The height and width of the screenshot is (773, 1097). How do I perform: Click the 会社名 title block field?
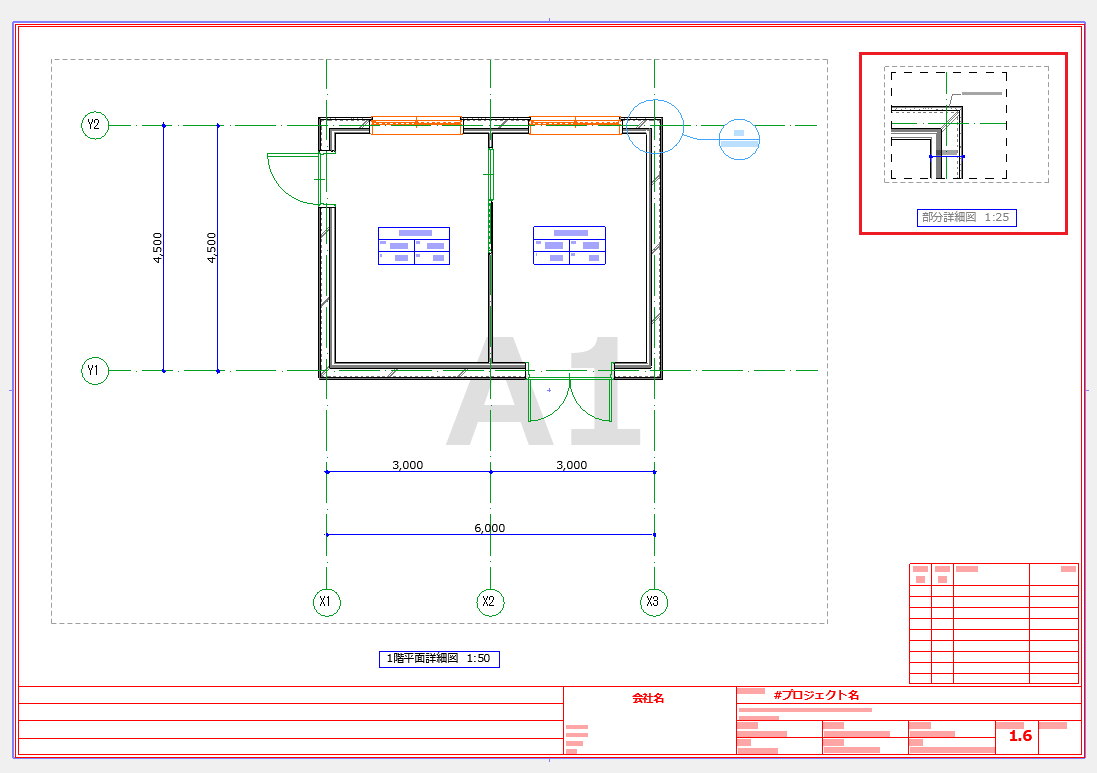(649, 698)
